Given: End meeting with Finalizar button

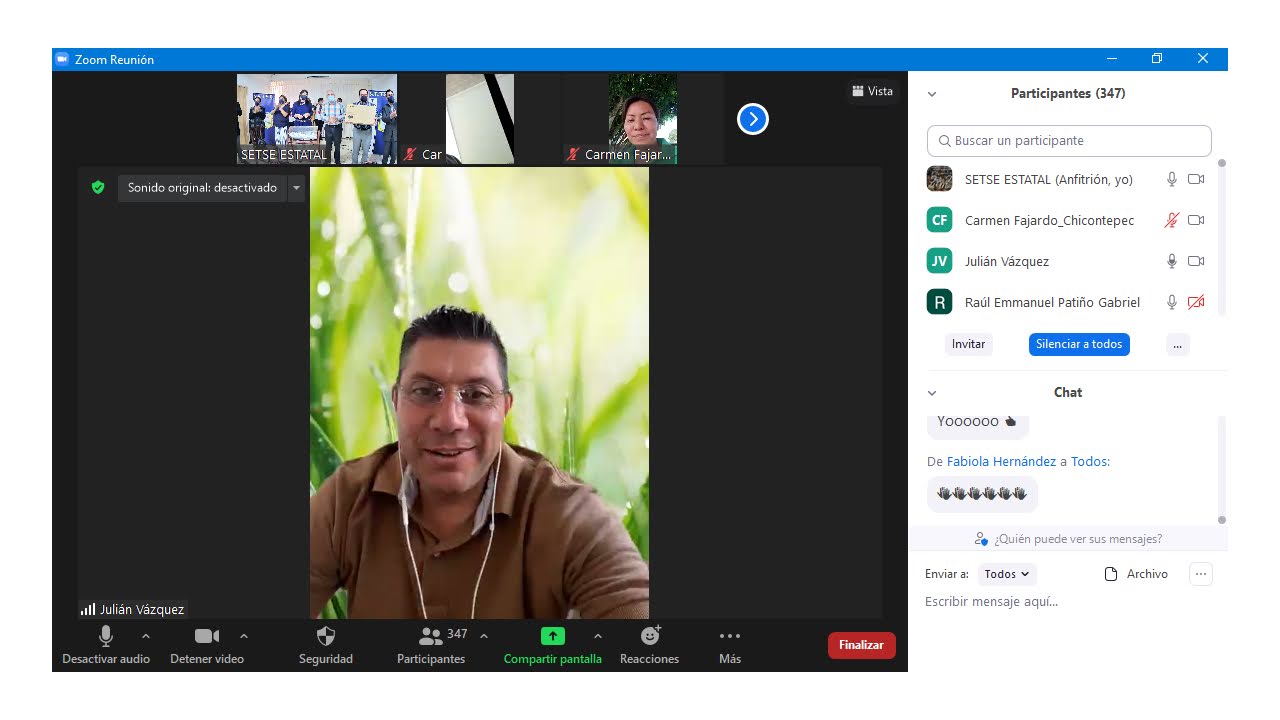Looking at the screenshot, I should click(862, 645).
